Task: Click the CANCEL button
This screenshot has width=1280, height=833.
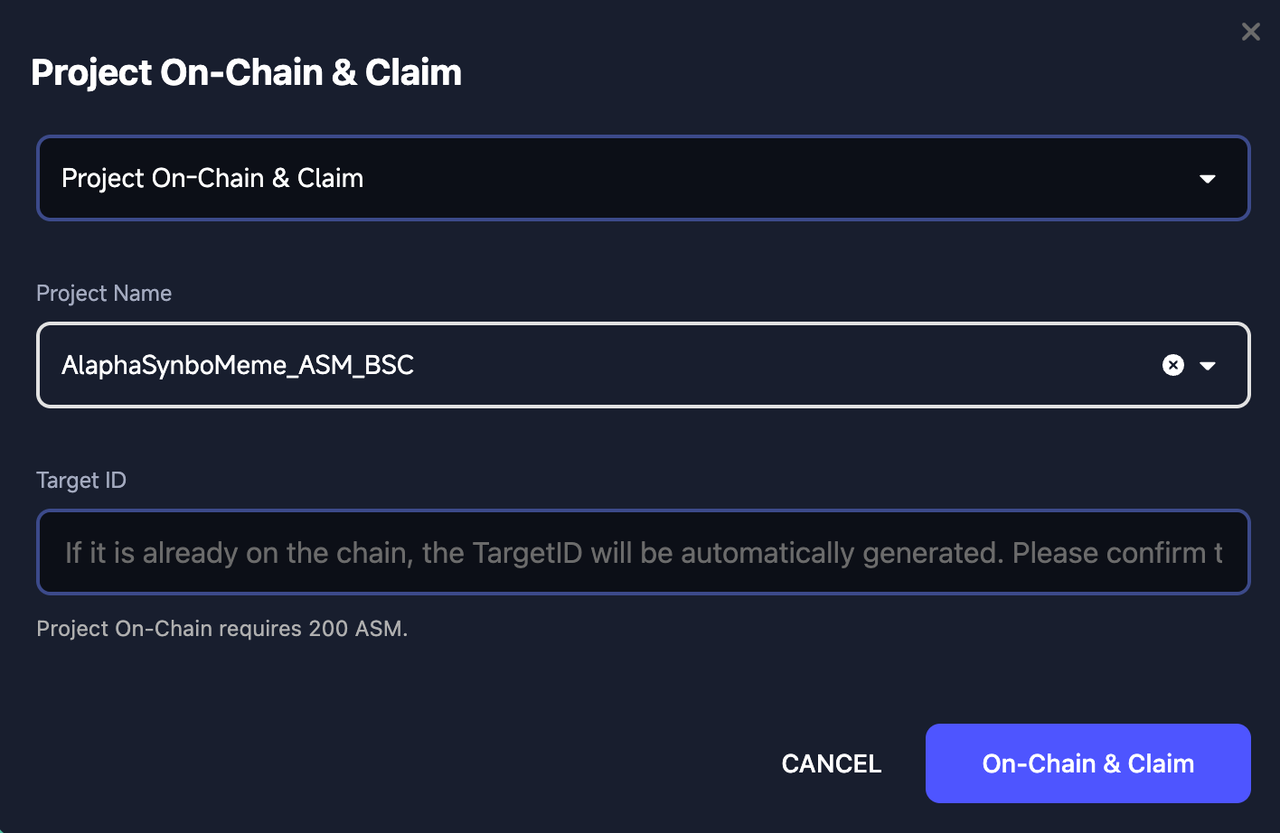Action: (x=831, y=764)
